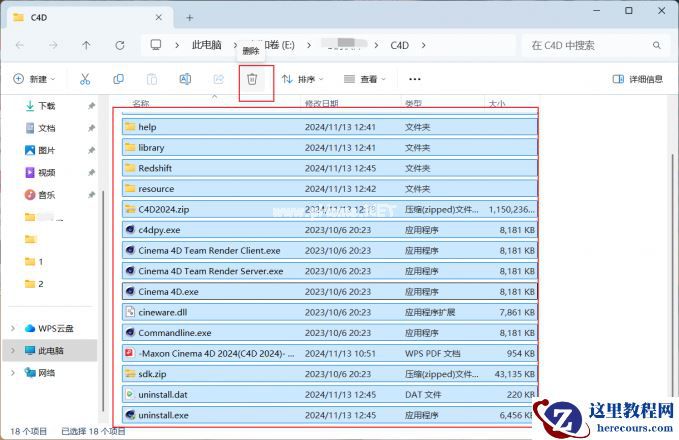Select sdk.zip file

click(330, 374)
